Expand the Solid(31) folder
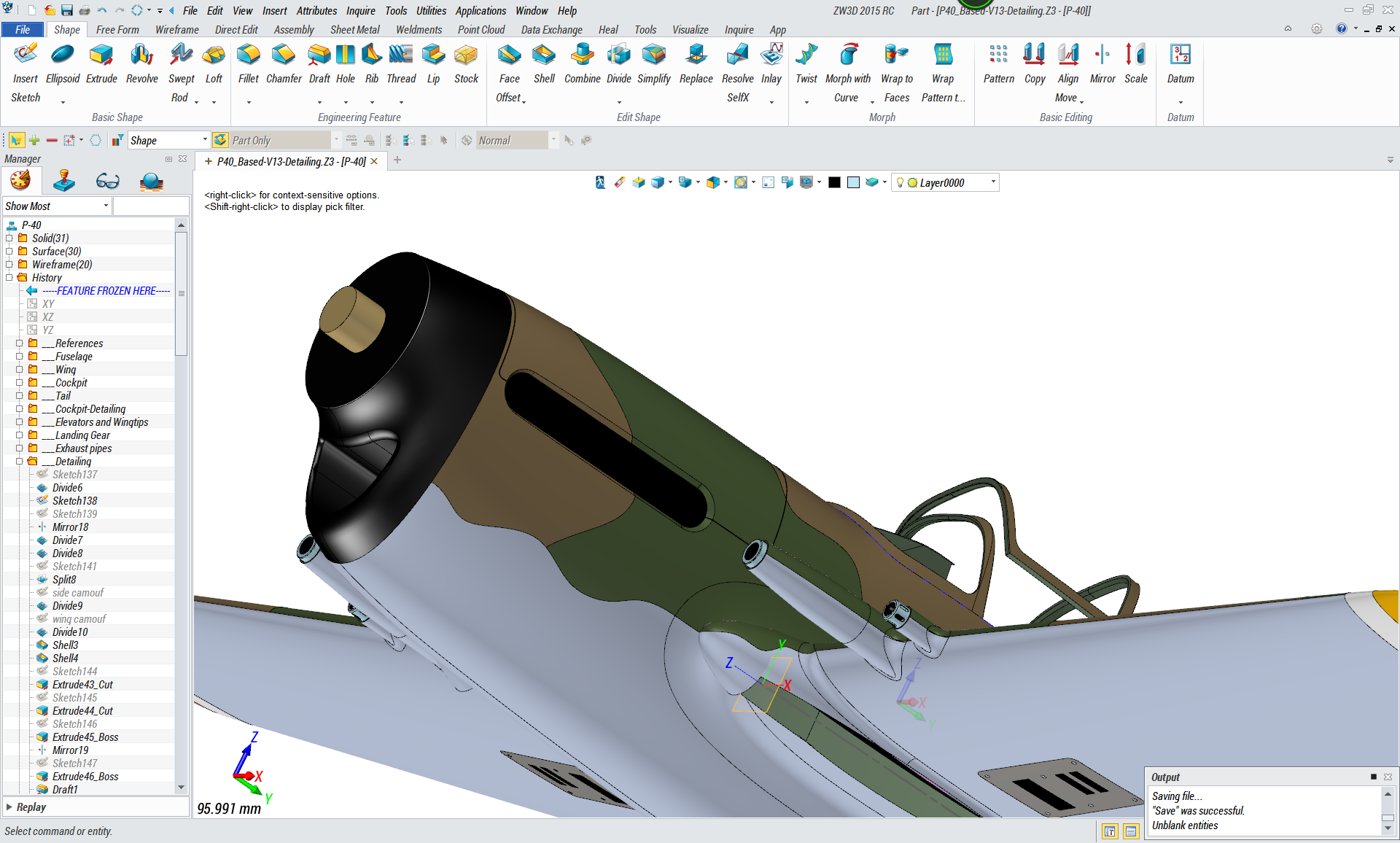The image size is (1400, 843). (9, 238)
